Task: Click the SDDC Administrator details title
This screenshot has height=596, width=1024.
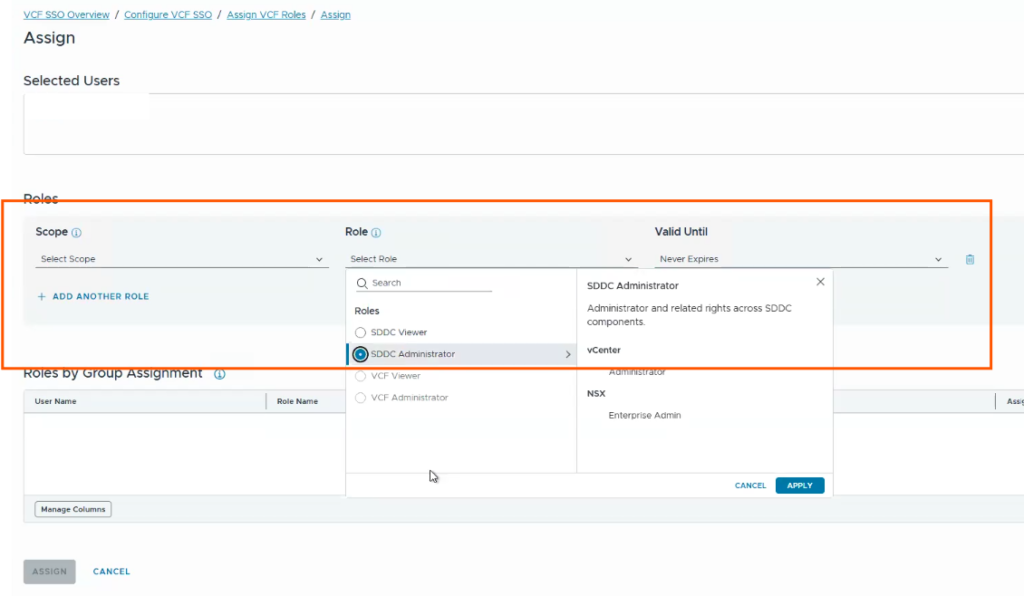Action: [632, 285]
